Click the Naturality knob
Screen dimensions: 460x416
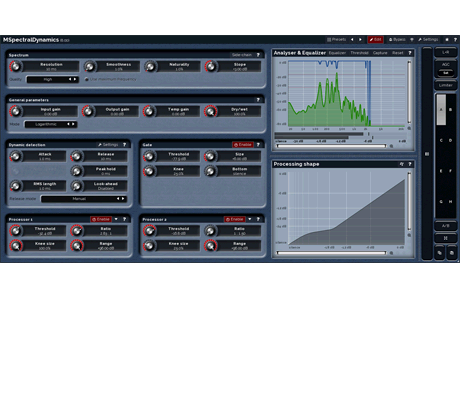(150, 66)
